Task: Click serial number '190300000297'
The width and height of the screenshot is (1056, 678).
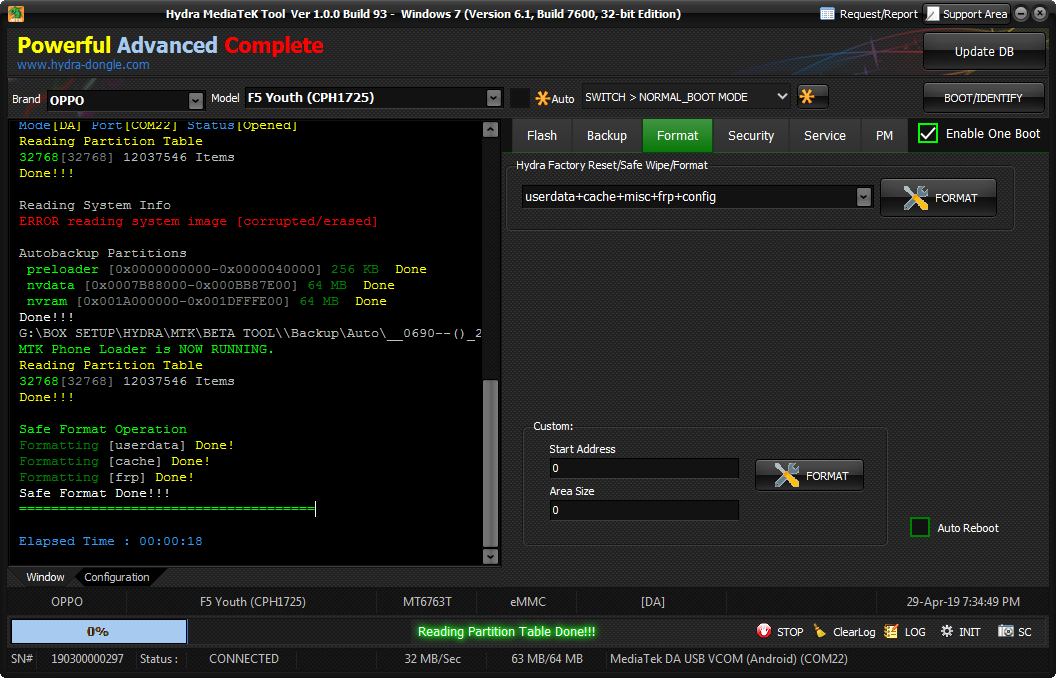Action: [x=87, y=658]
